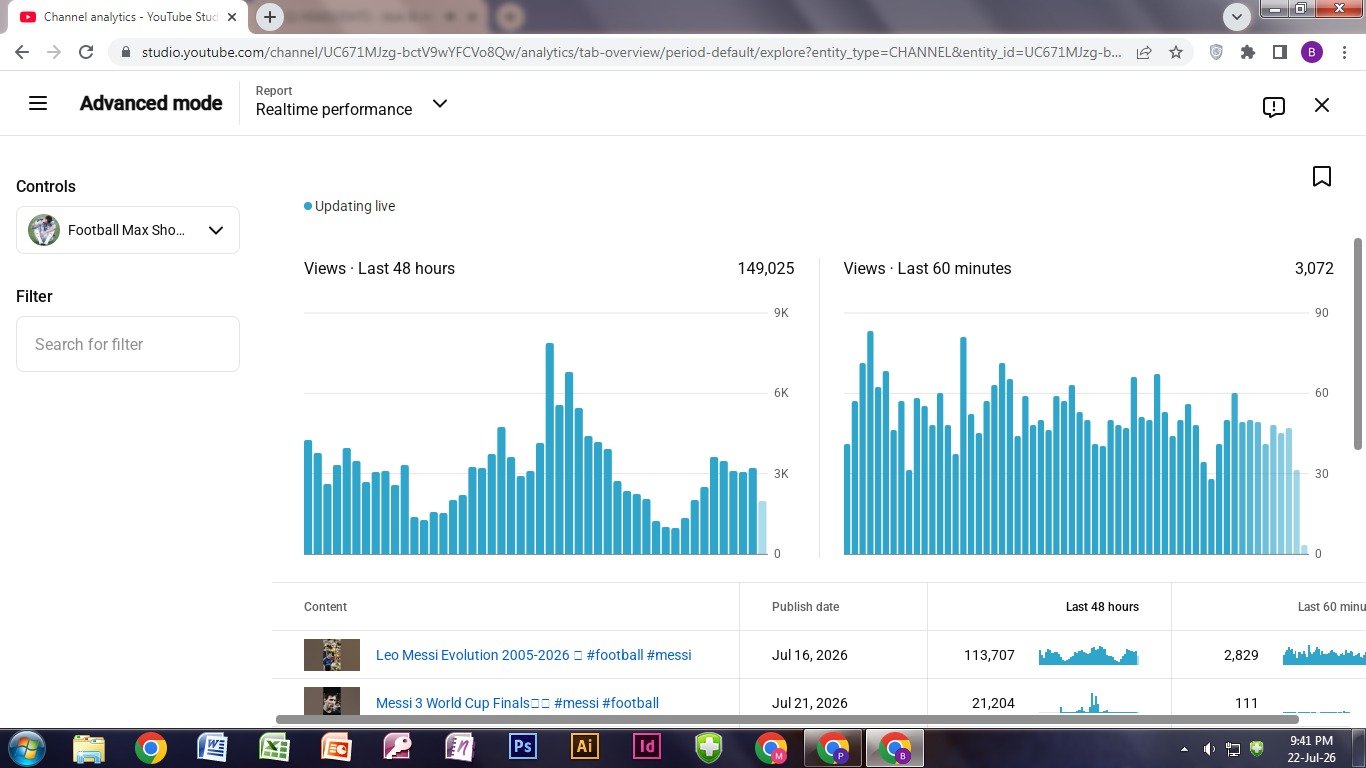Expand the browser tab search chevron
The image size is (1366, 768).
pyautogui.click(x=1237, y=17)
